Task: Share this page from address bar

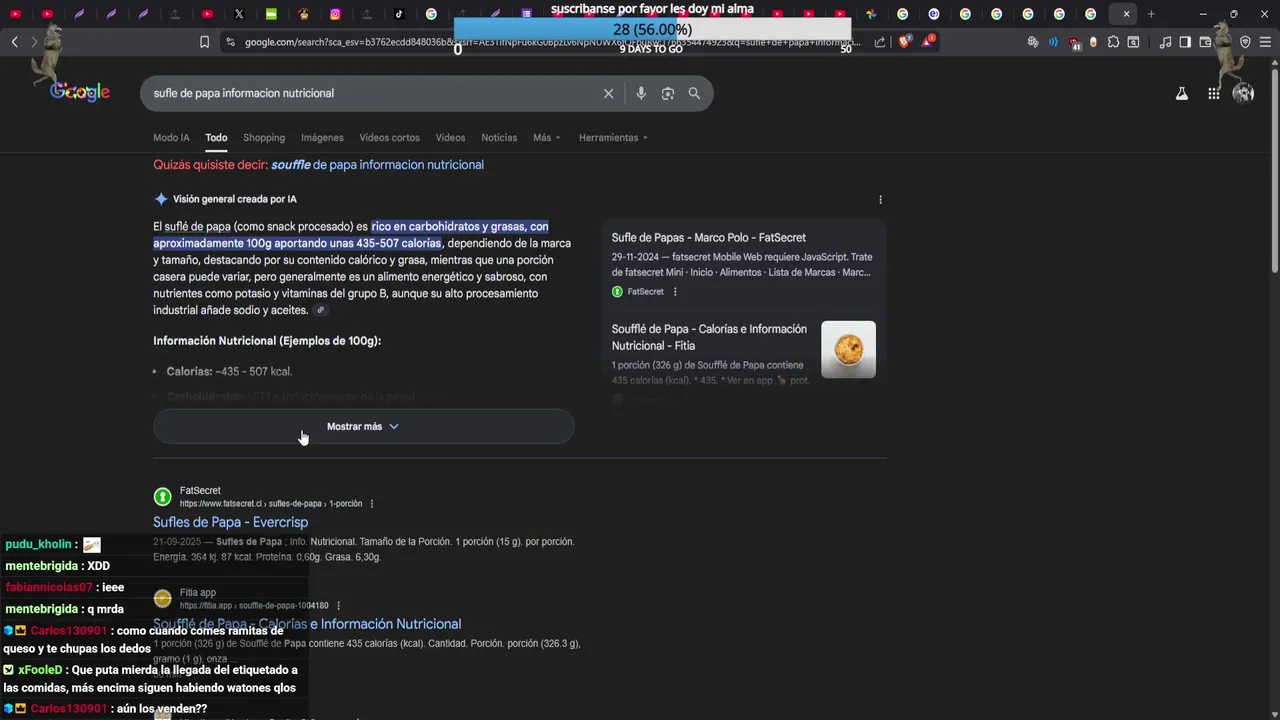Action: tap(880, 42)
